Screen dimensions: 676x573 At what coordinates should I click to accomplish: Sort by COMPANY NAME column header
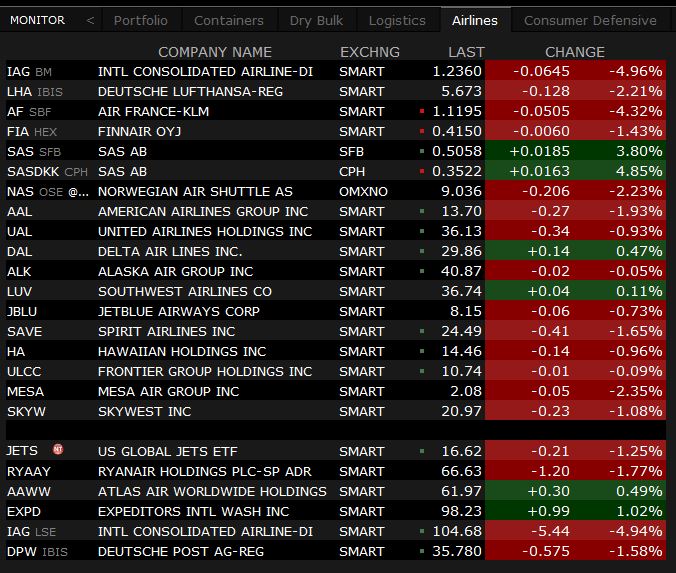coord(215,52)
